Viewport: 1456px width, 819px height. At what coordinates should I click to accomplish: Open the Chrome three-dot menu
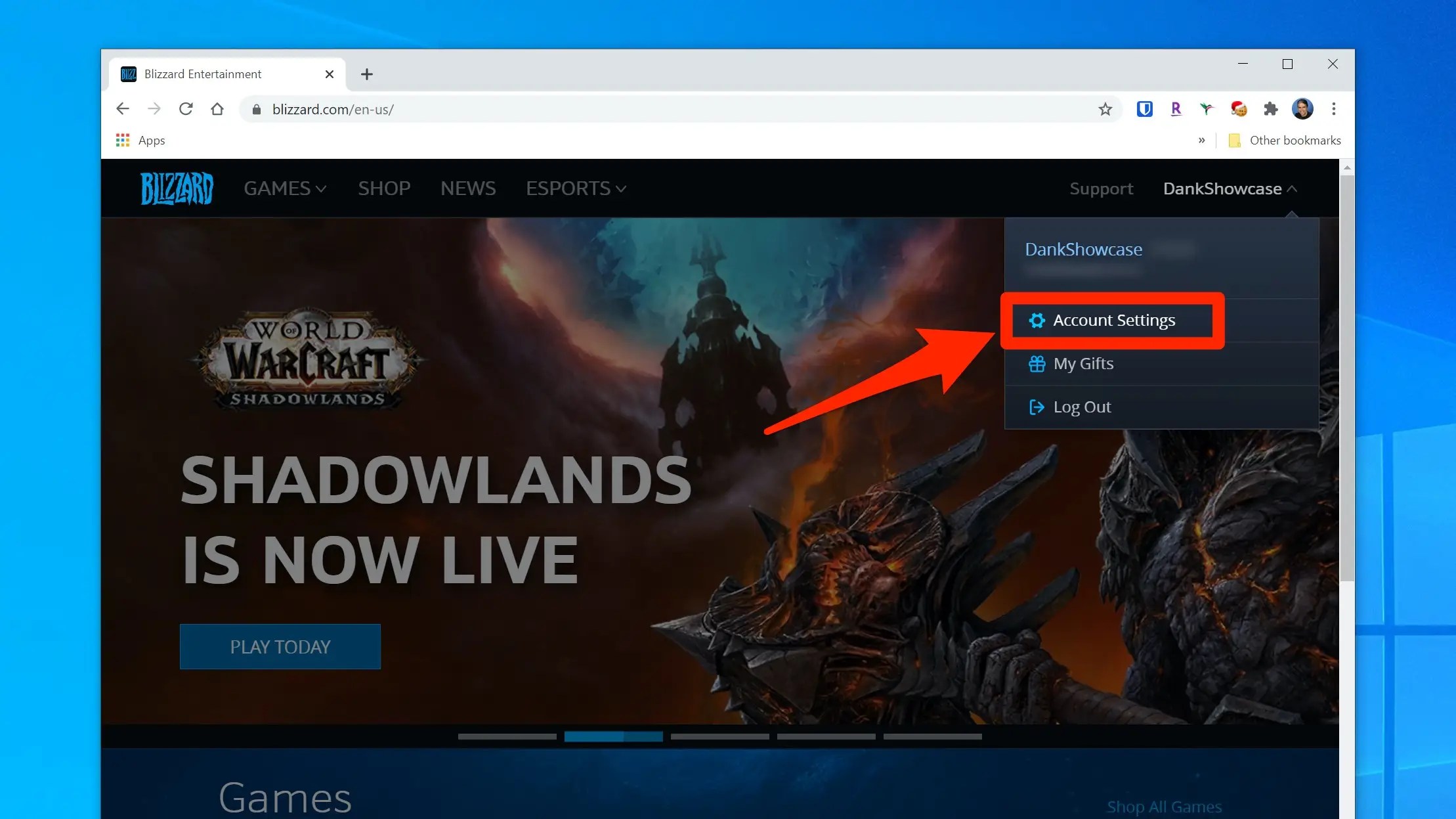click(1333, 109)
